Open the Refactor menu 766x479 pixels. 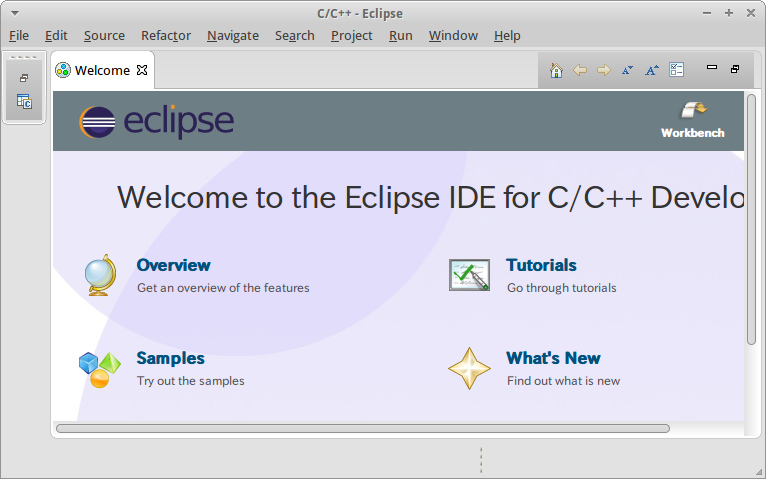[x=166, y=36]
